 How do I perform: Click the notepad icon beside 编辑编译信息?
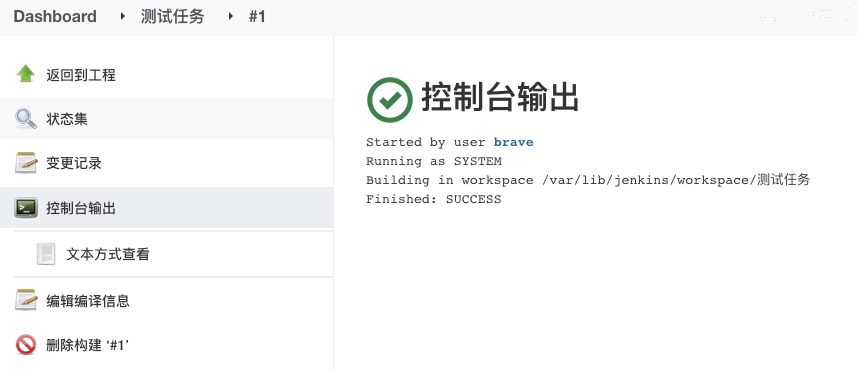tap(26, 300)
